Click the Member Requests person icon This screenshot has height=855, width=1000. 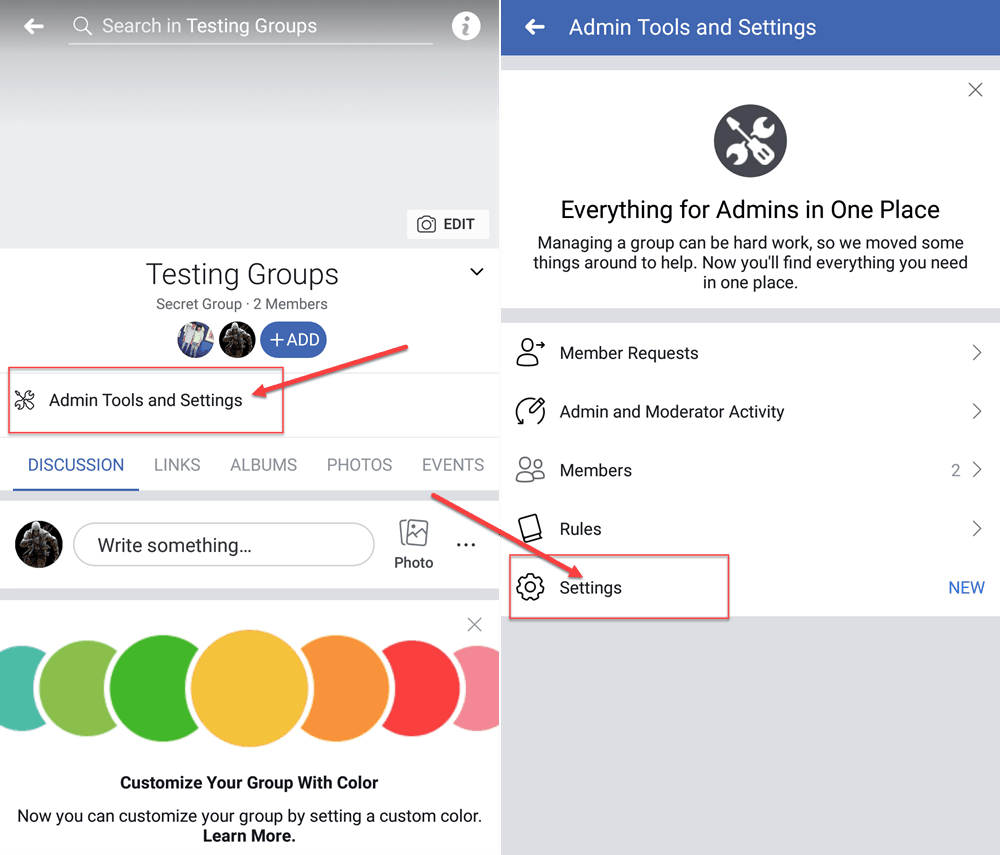tap(530, 353)
